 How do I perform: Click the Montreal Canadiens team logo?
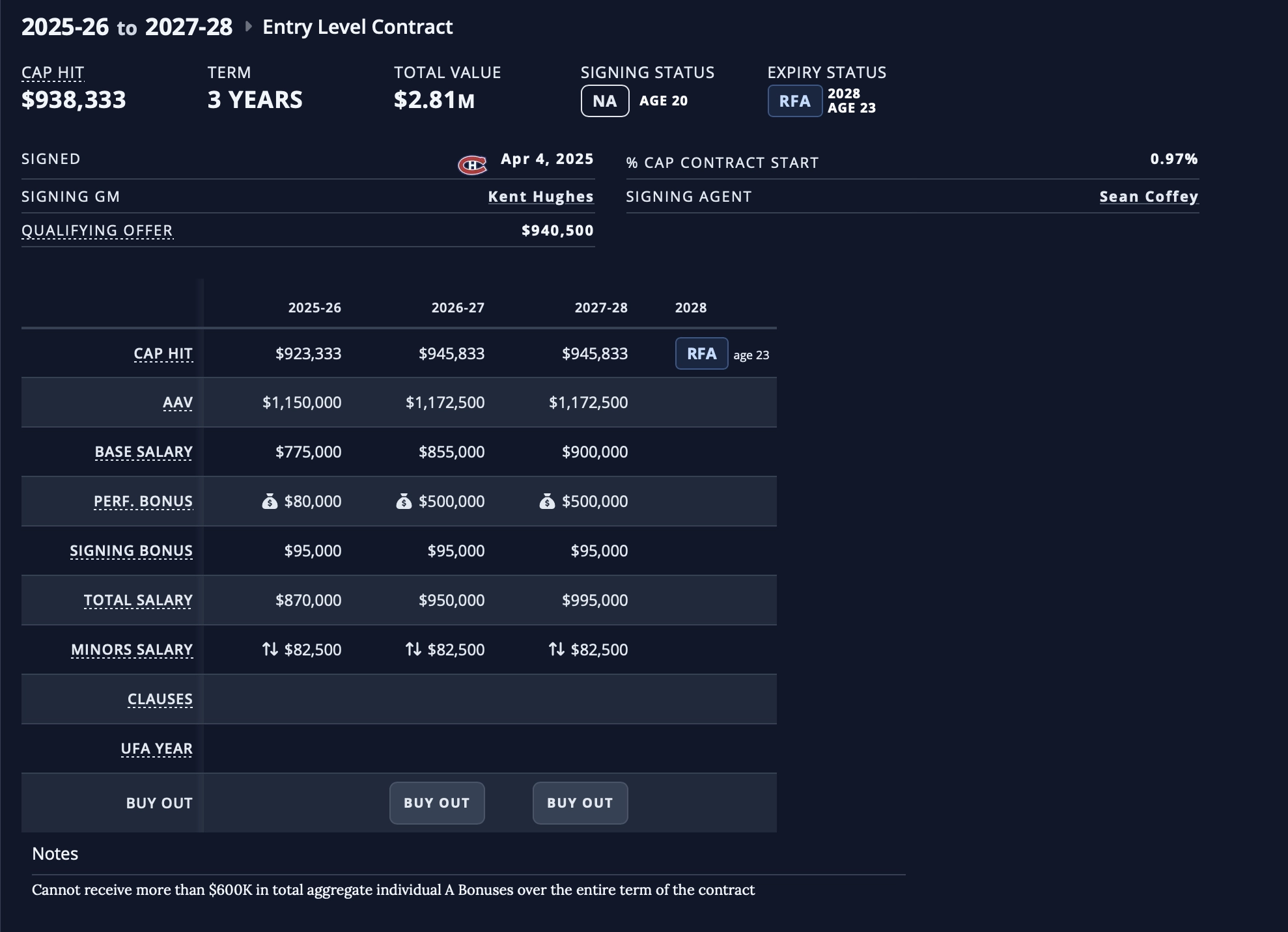tap(472, 165)
